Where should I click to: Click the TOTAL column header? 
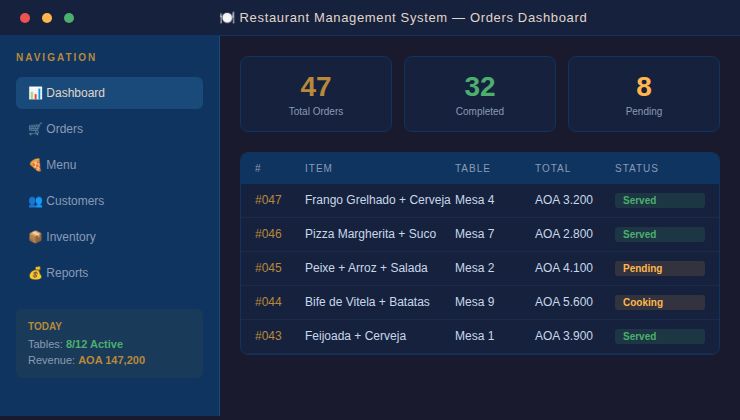(x=553, y=168)
